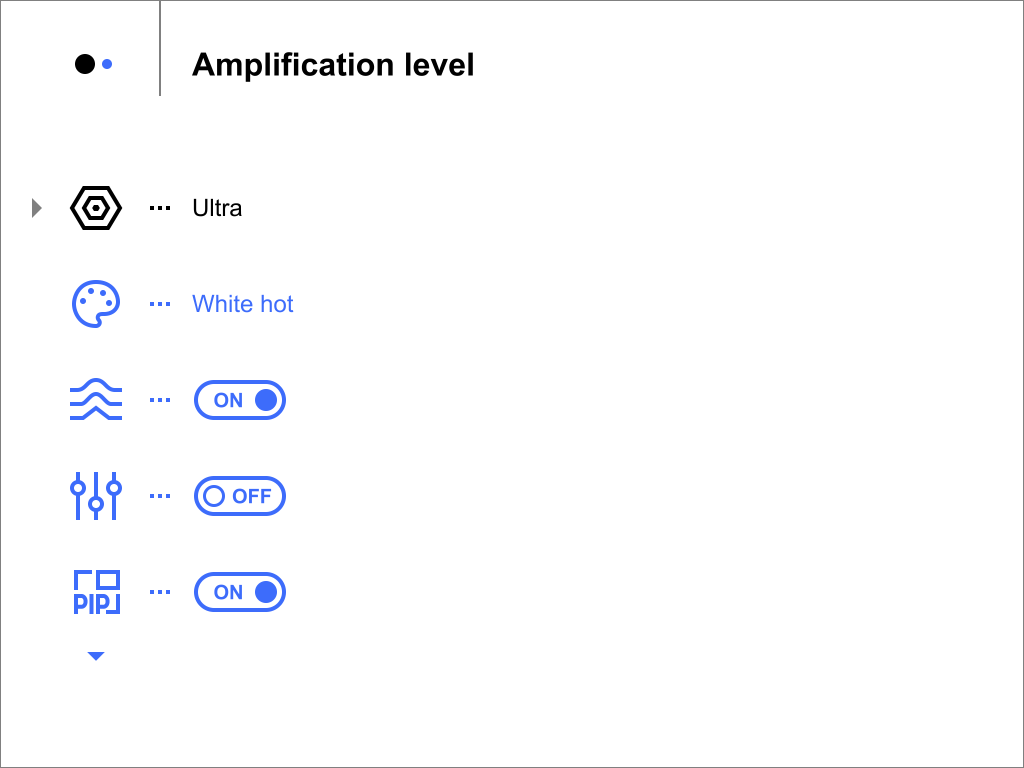The height and width of the screenshot is (768, 1024).
Task: Click the wavy lines smoothing filter icon
Action: point(96,400)
